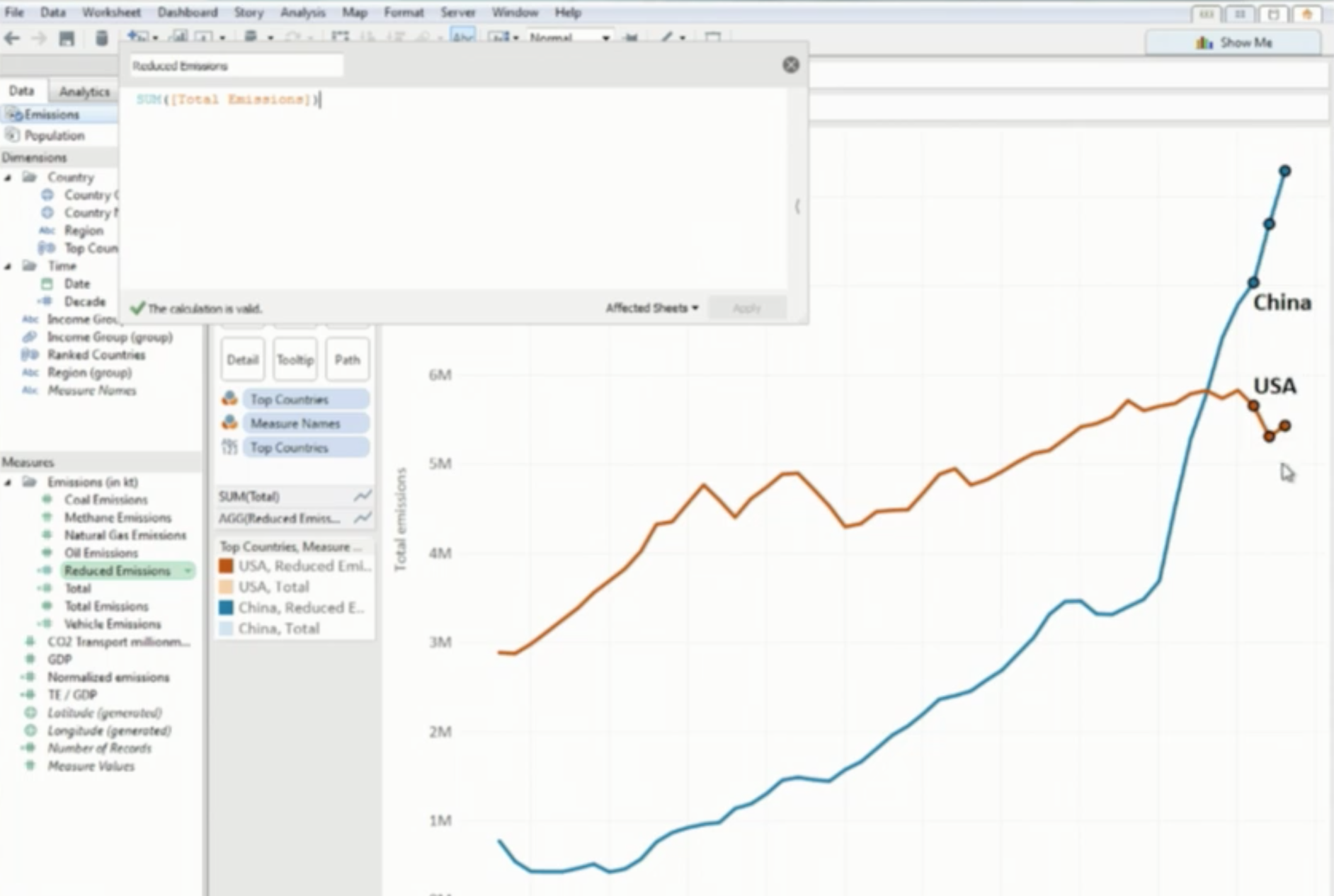This screenshot has height=896, width=1334.
Task: Click the Path button on Marks card
Action: 347,360
